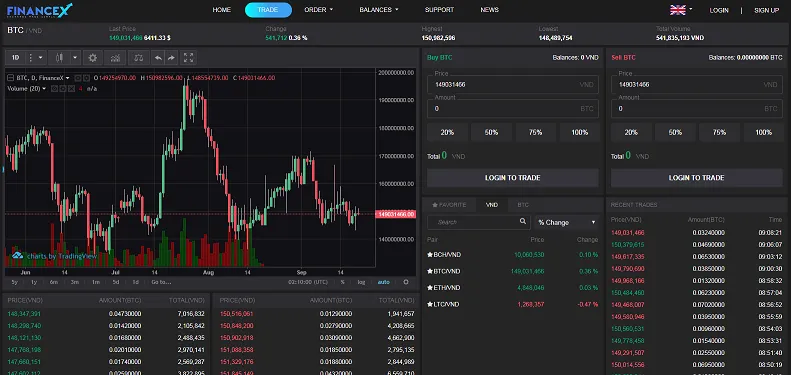The height and width of the screenshot is (375, 791).
Task: Expand the ORDER menu dropdown
Action: 318,10
